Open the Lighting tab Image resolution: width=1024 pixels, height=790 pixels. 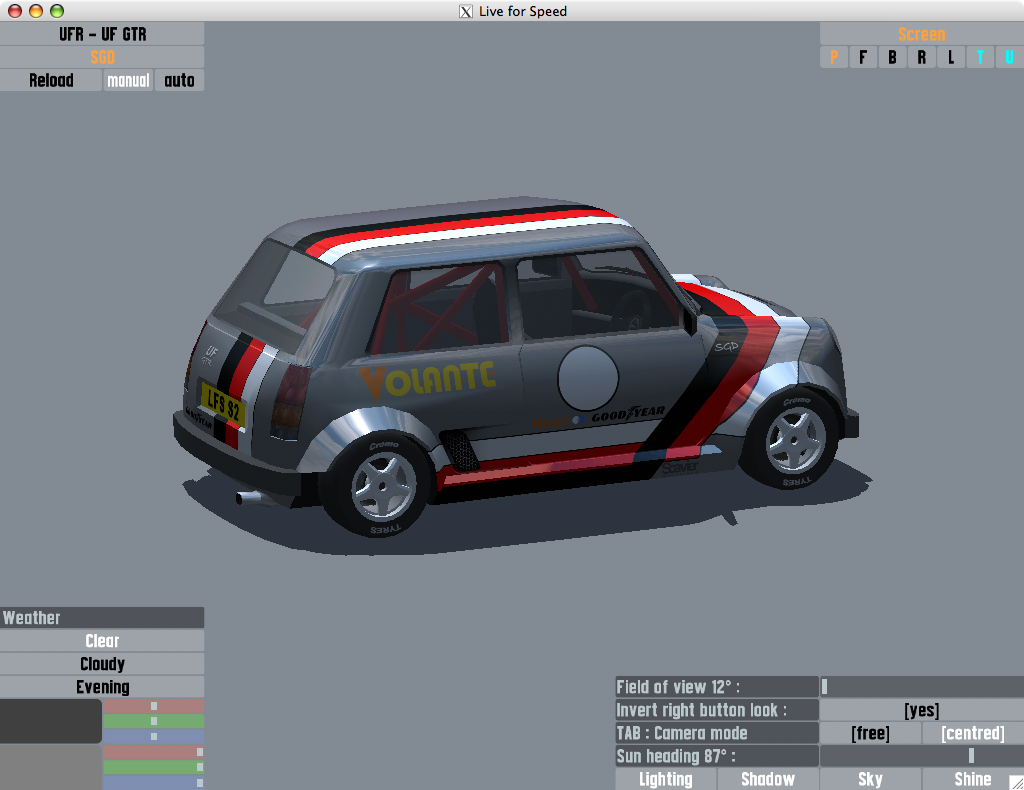(665, 779)
